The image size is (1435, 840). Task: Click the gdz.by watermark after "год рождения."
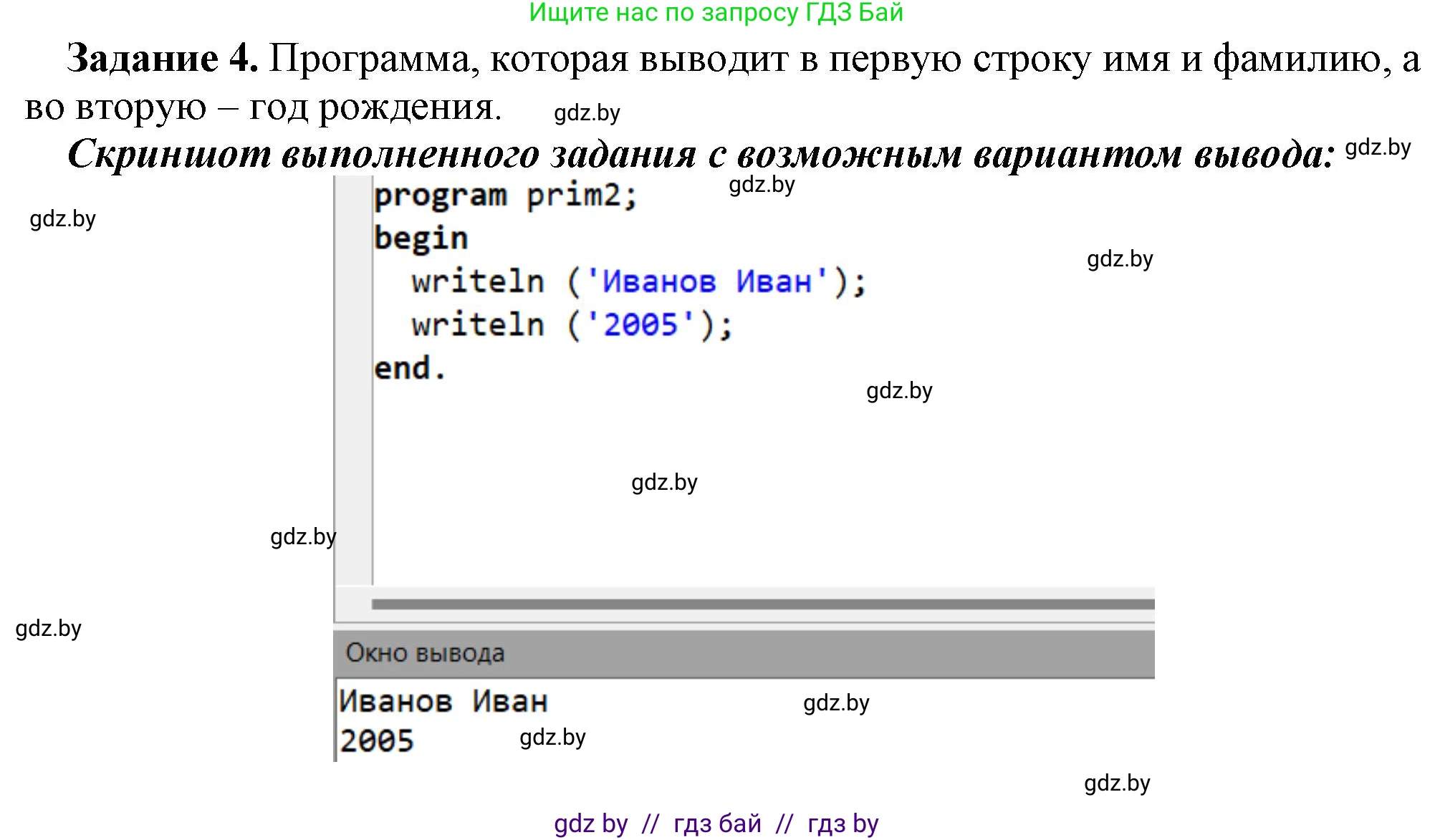pyautogui.click(x=587, y=113)
